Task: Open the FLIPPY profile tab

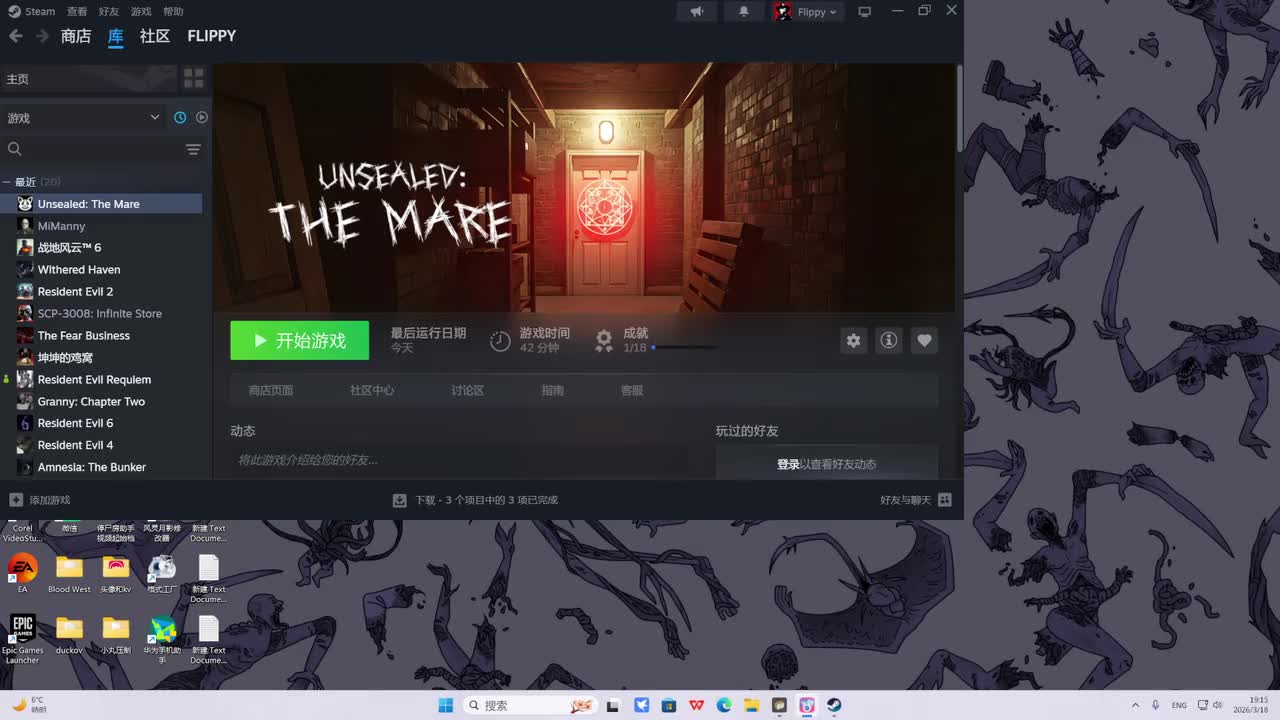Action: pyautogui.click(x=212, y=36)
